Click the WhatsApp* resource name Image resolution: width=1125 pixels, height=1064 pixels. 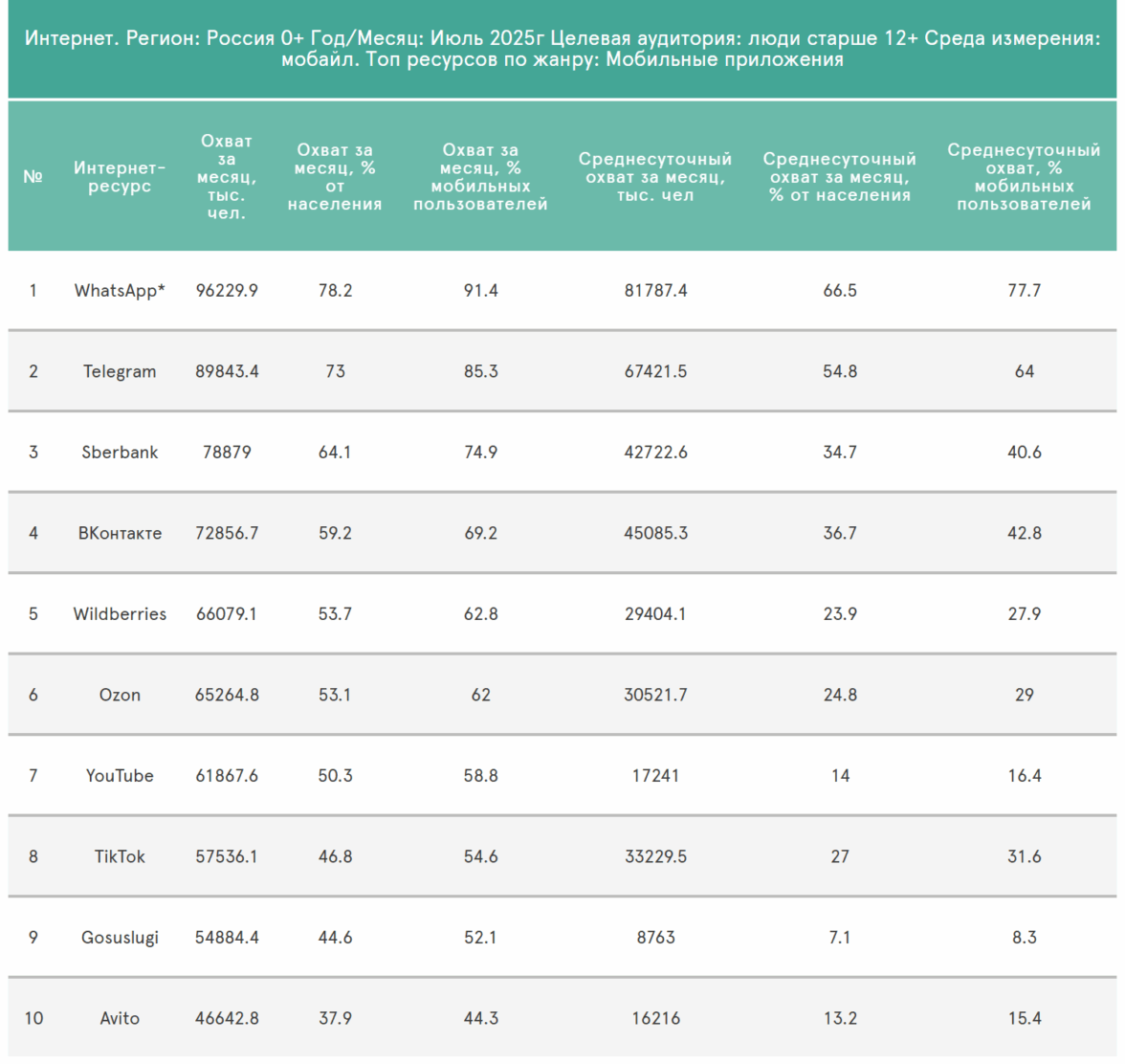[120, 291]
